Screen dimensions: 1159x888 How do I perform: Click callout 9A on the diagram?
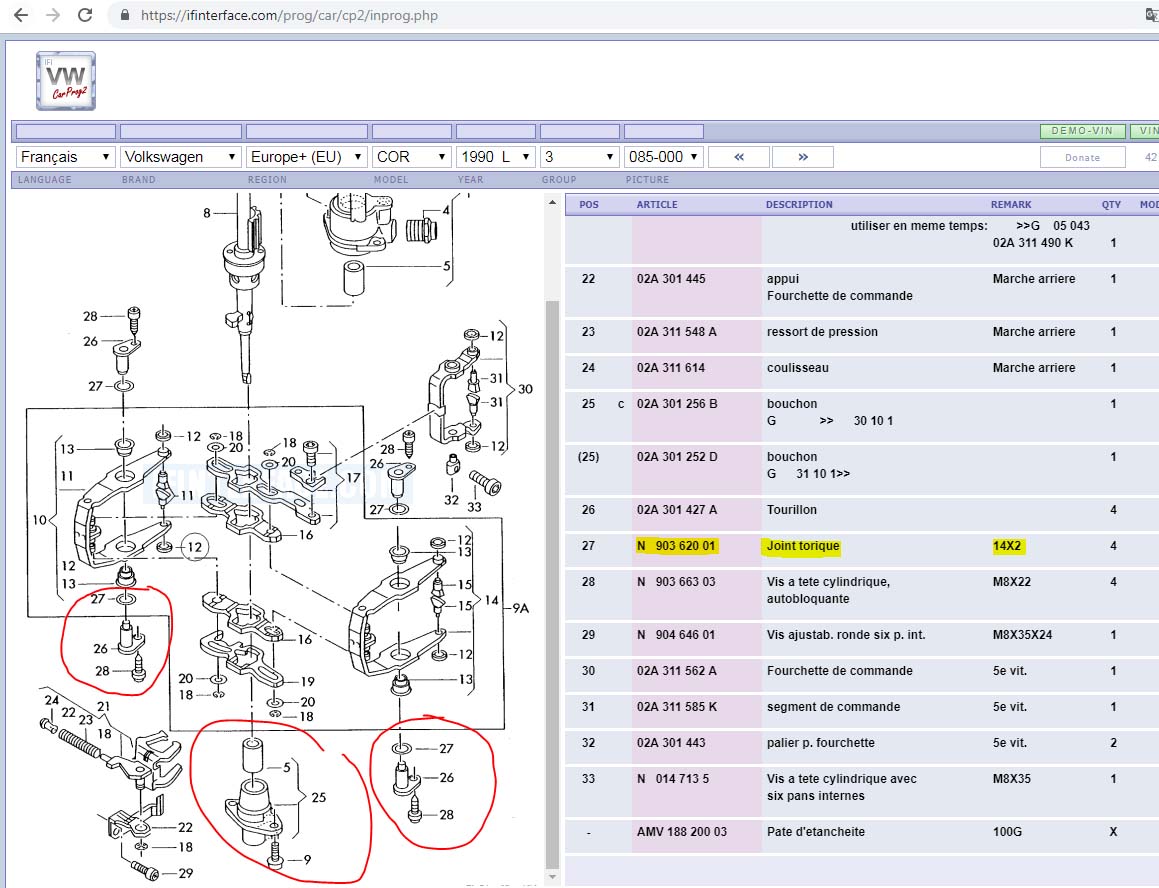pos(521,608)
